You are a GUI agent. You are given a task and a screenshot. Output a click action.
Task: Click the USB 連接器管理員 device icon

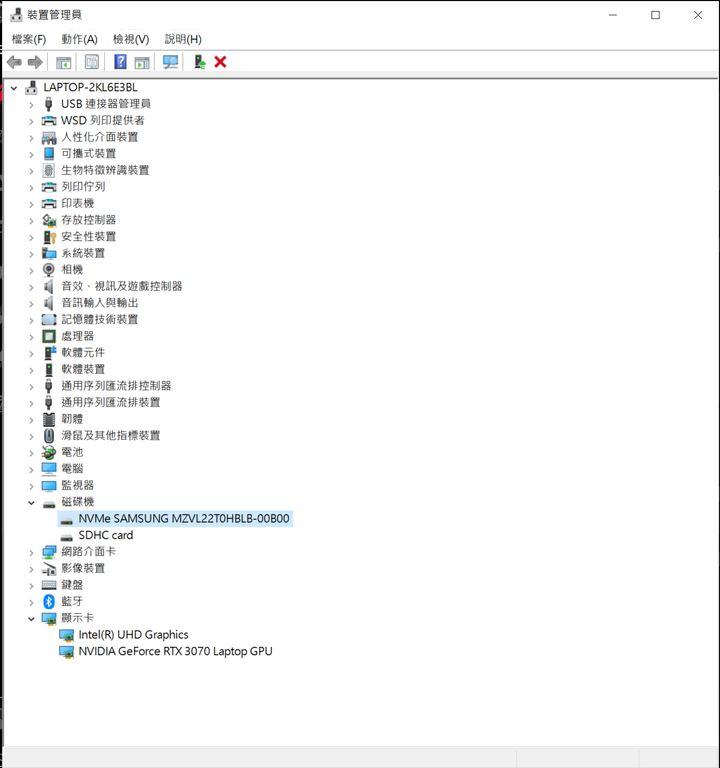pos(48,104)
